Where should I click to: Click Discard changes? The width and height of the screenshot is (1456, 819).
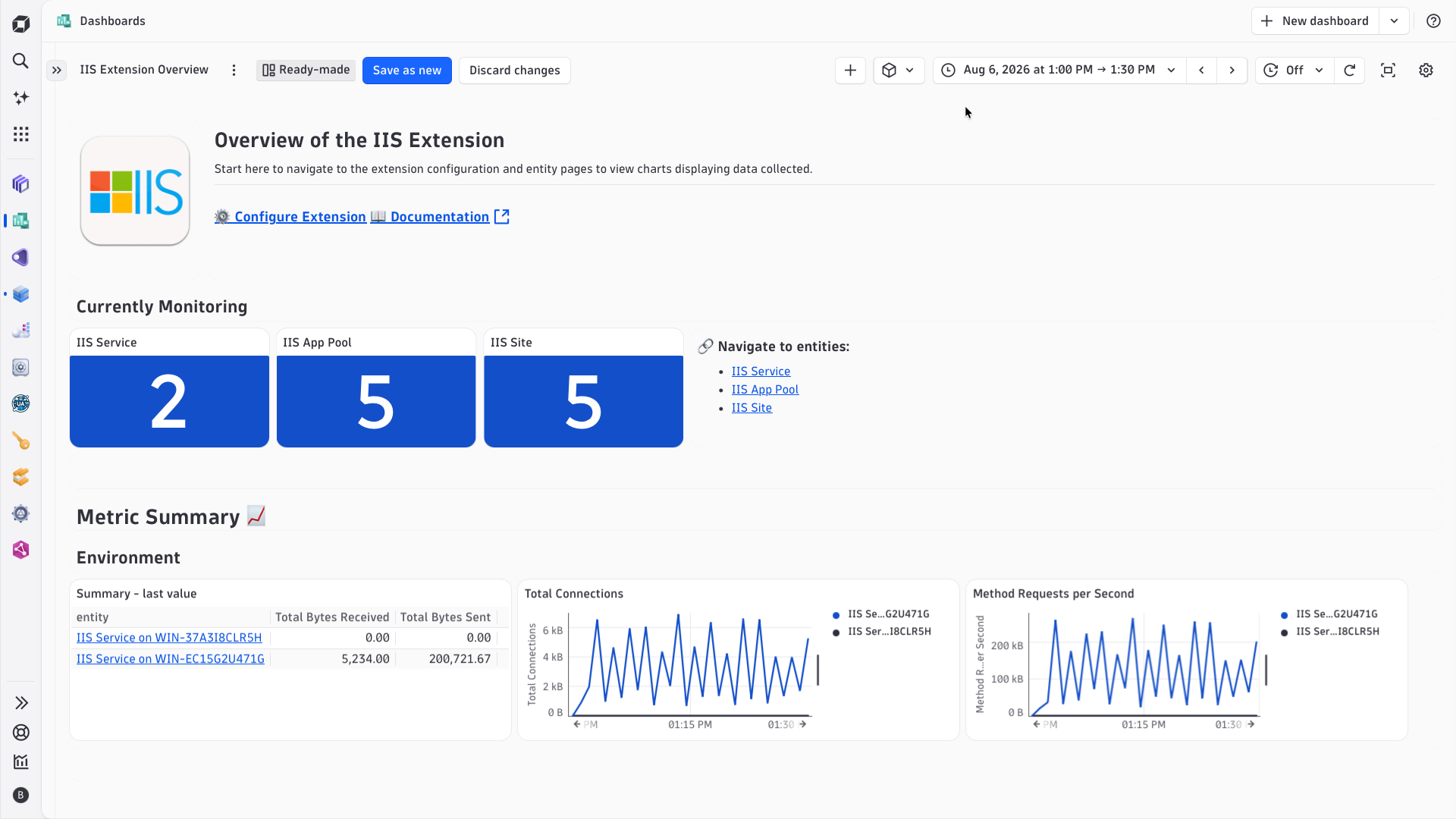(x=514, y=71)
